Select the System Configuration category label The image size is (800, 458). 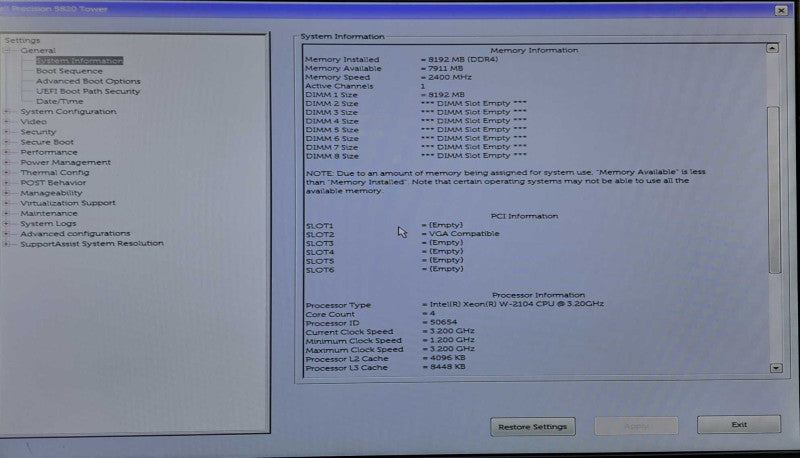[x=68, y=111]
